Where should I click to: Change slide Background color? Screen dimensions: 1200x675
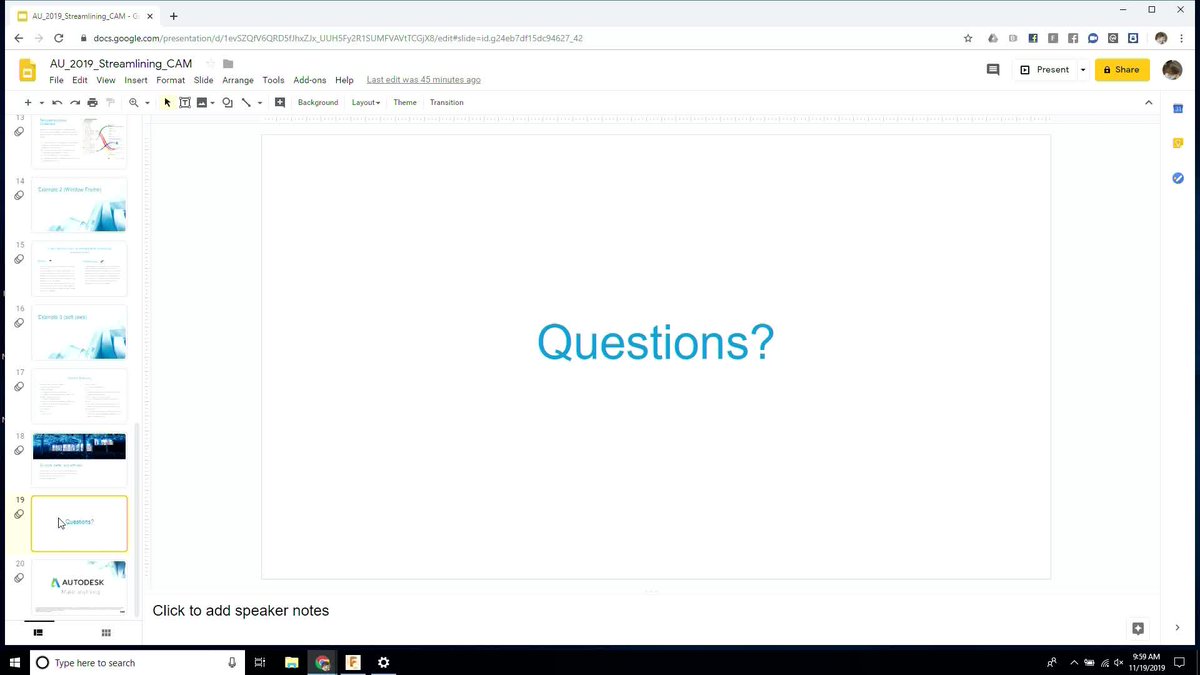[x=317, y=101]
